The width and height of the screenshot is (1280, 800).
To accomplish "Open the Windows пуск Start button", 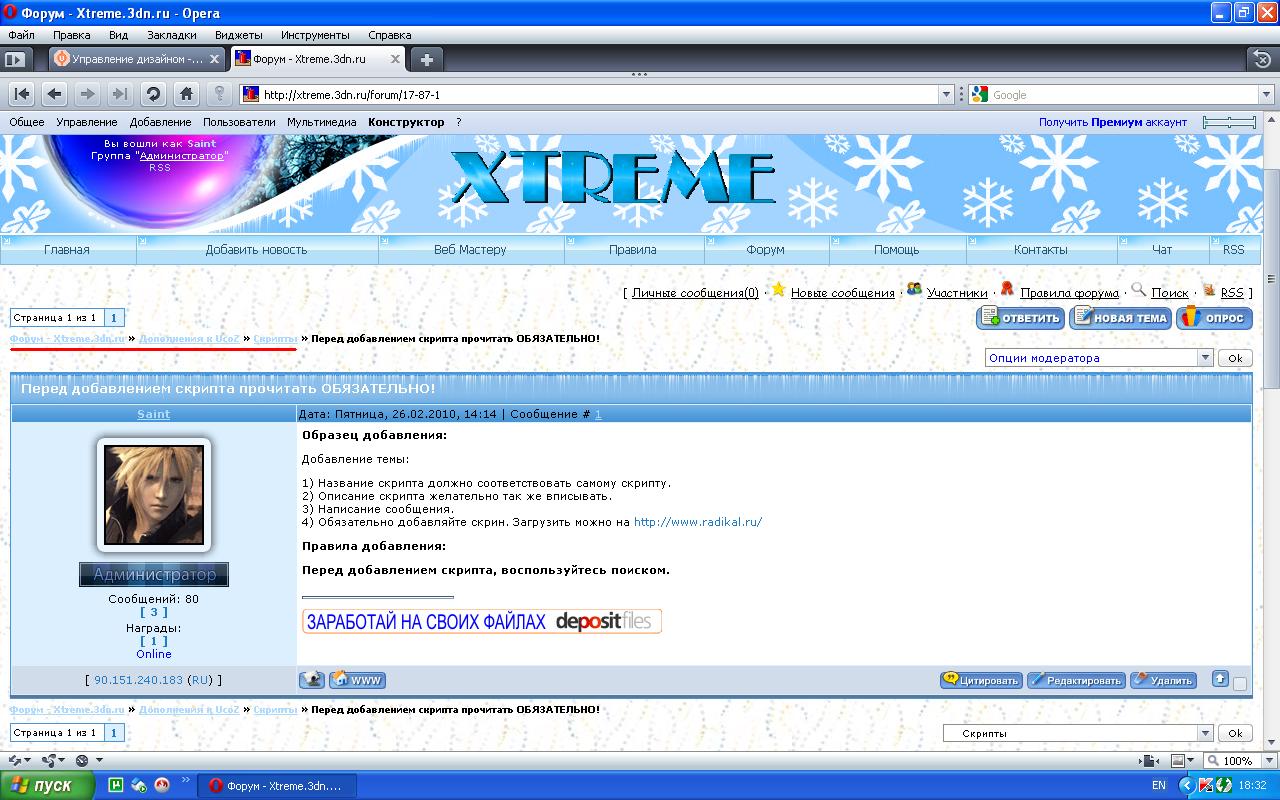I will click(x=48, y=785).
